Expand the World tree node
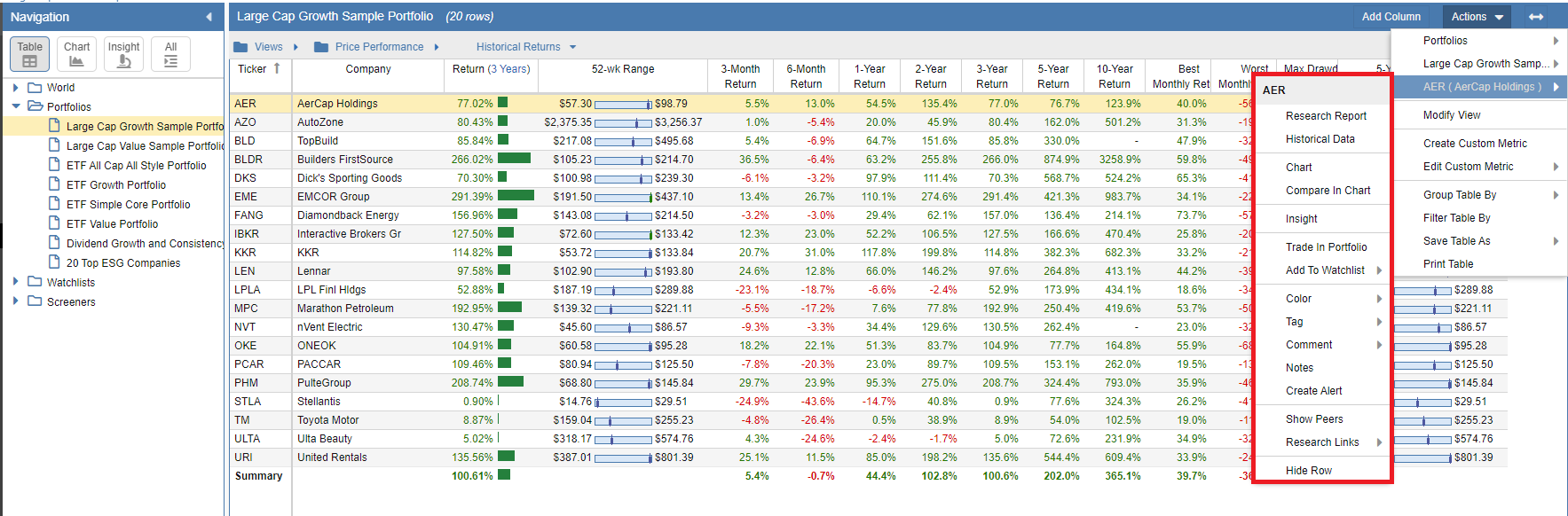Screen dimensions: 1568x516 [16, 88]
